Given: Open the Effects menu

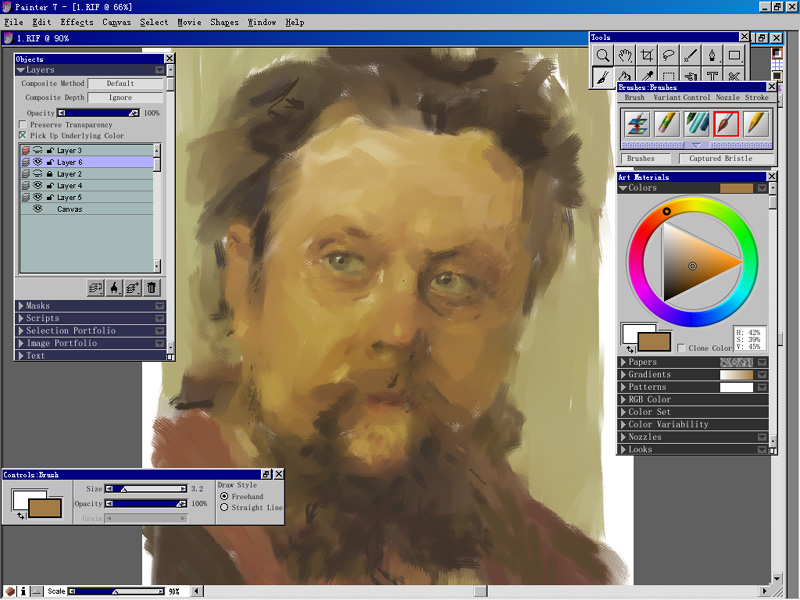Looking at the screenshot, I should pos(77,22).
